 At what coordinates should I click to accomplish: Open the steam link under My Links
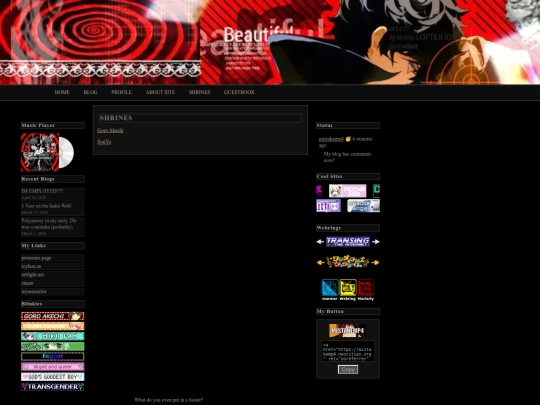[x=27, y=283]
